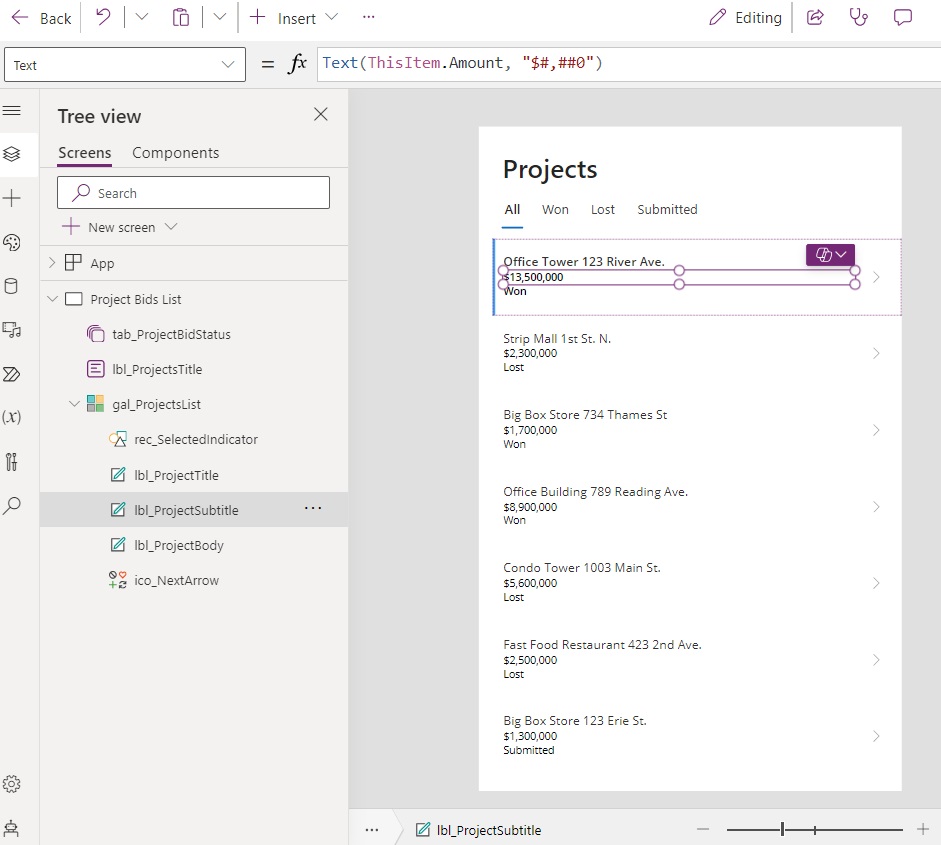Click the Paste clipboard icon
The width and height of the screenshot is (941, 845).
181,17
